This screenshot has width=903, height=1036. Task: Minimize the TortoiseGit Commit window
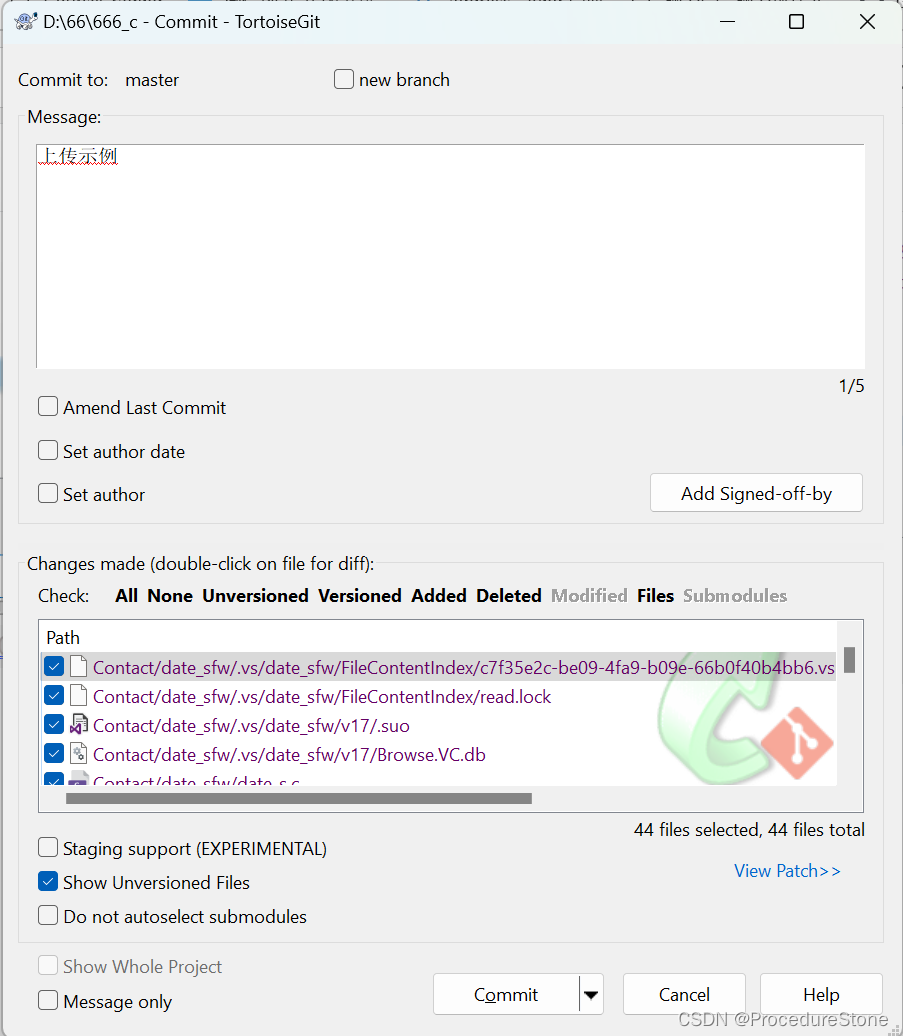[x=727, y=22]
